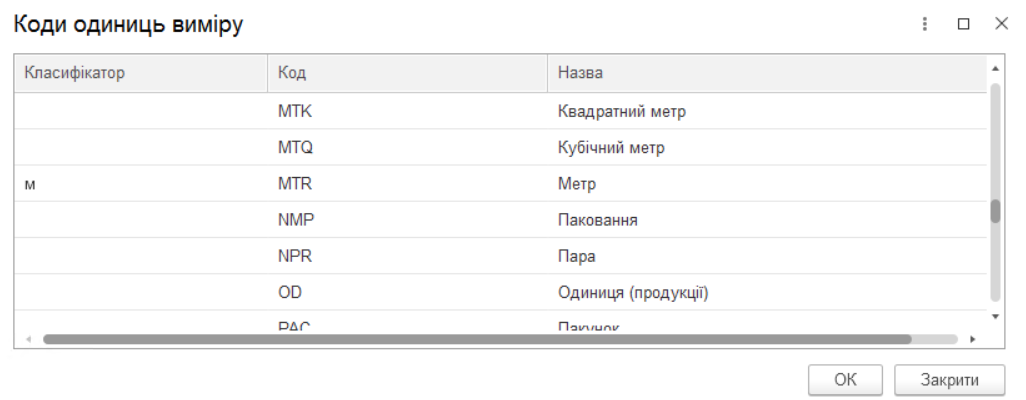Select the Одиниця (продукції) row
1026x400 pixels.
(633, 293)
